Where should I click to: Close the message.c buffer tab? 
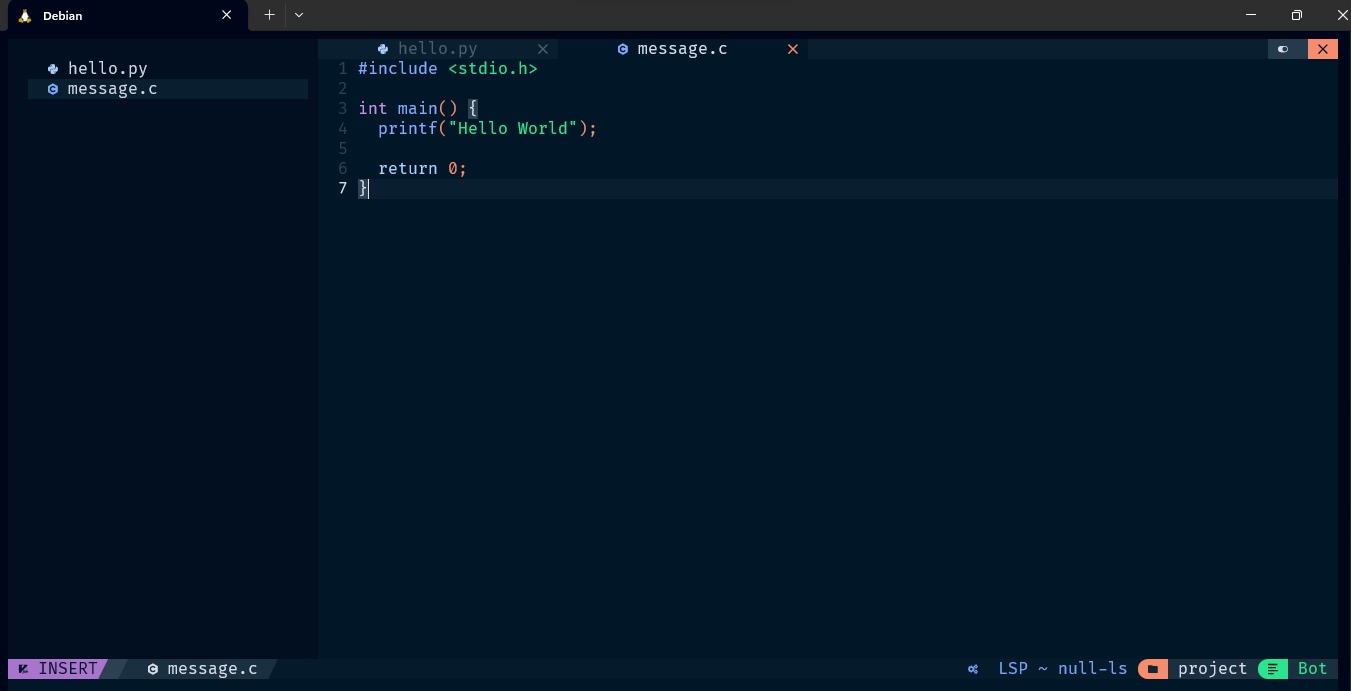pos(793,49)
